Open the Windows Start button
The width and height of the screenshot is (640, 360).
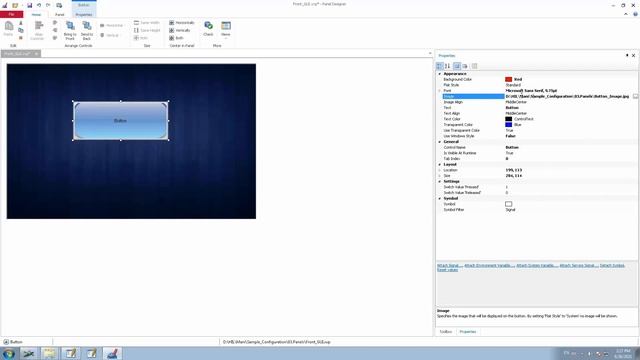click(8, 353)
